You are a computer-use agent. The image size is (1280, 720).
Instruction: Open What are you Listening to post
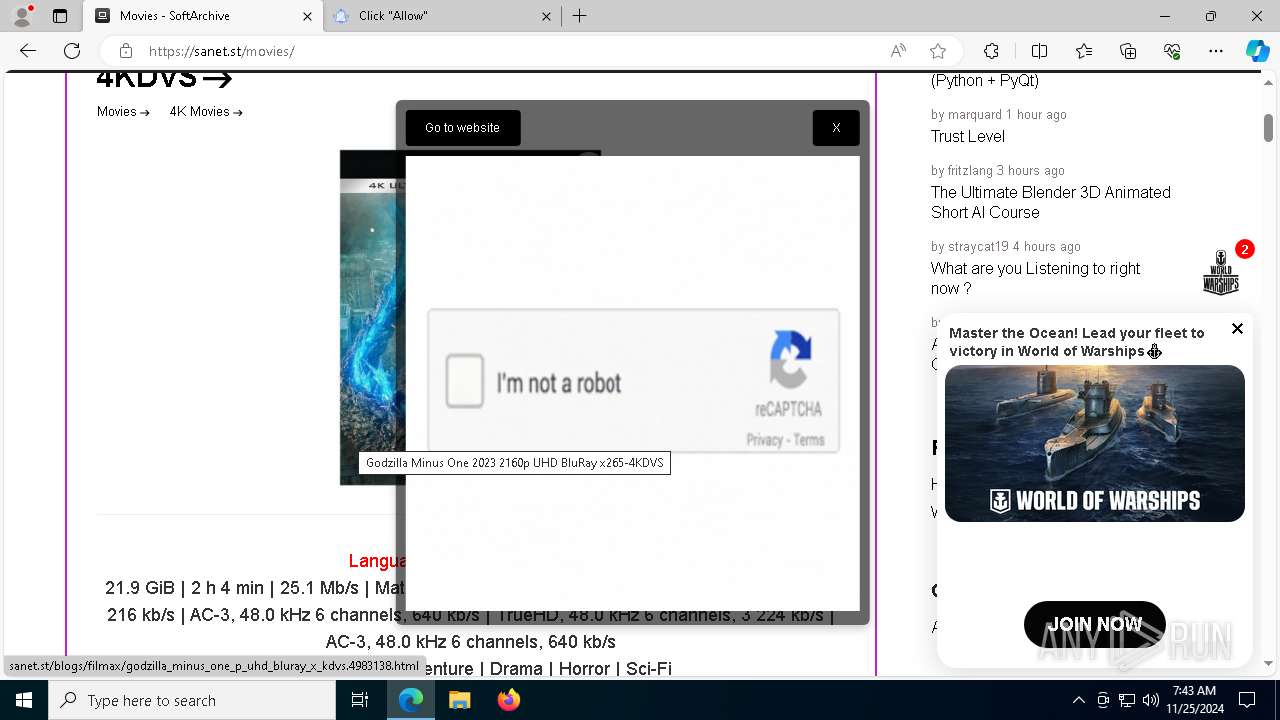coord(1036,278)
